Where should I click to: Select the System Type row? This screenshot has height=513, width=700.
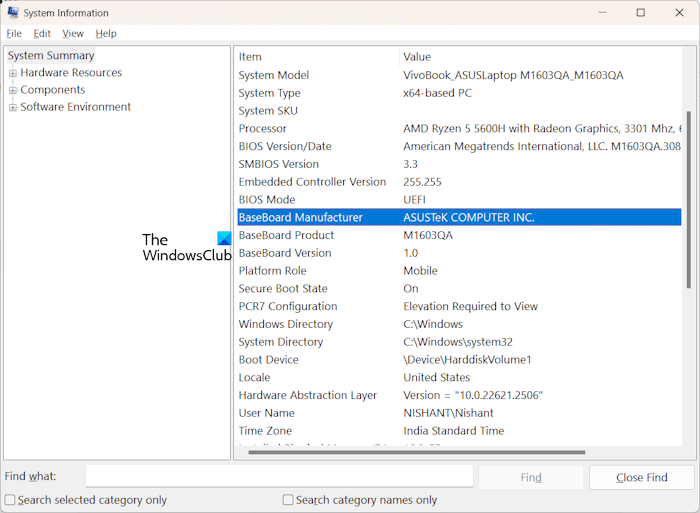[x=459, y=93]
